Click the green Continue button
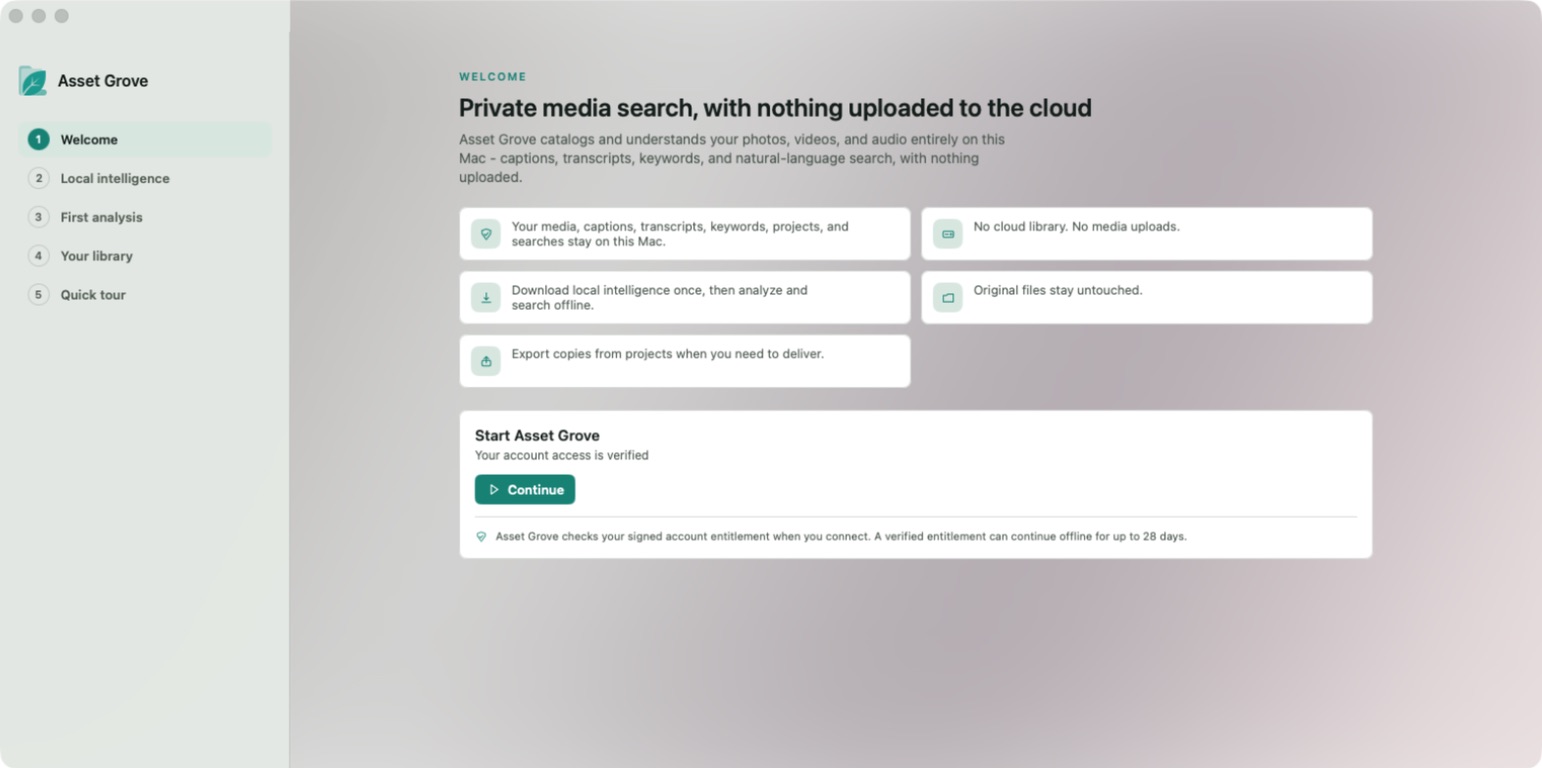Image resolution: width=1542 pixels, height=768 pixels. point(525,490)
